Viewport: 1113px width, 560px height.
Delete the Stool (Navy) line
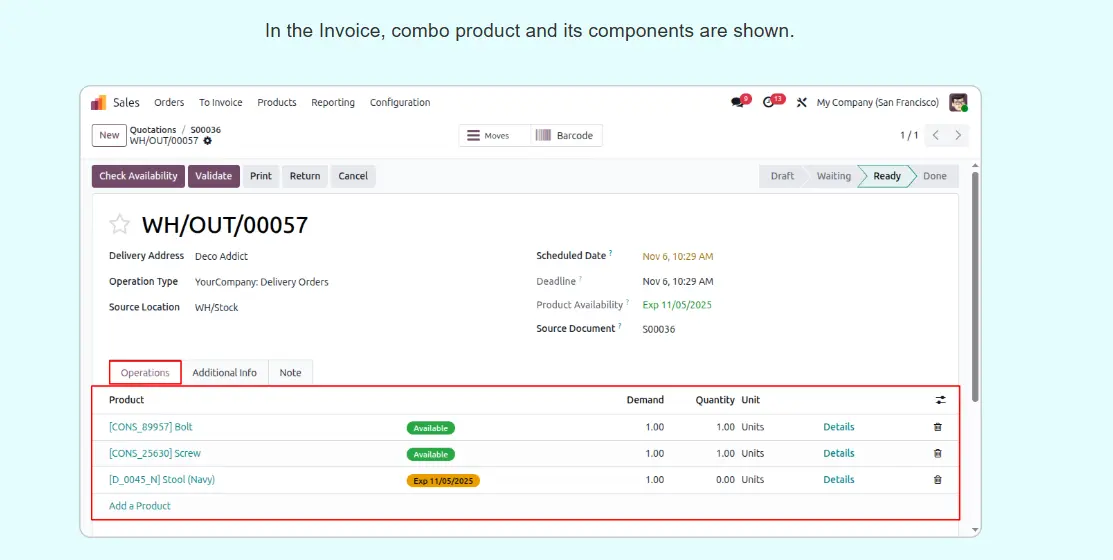(937, 480)
